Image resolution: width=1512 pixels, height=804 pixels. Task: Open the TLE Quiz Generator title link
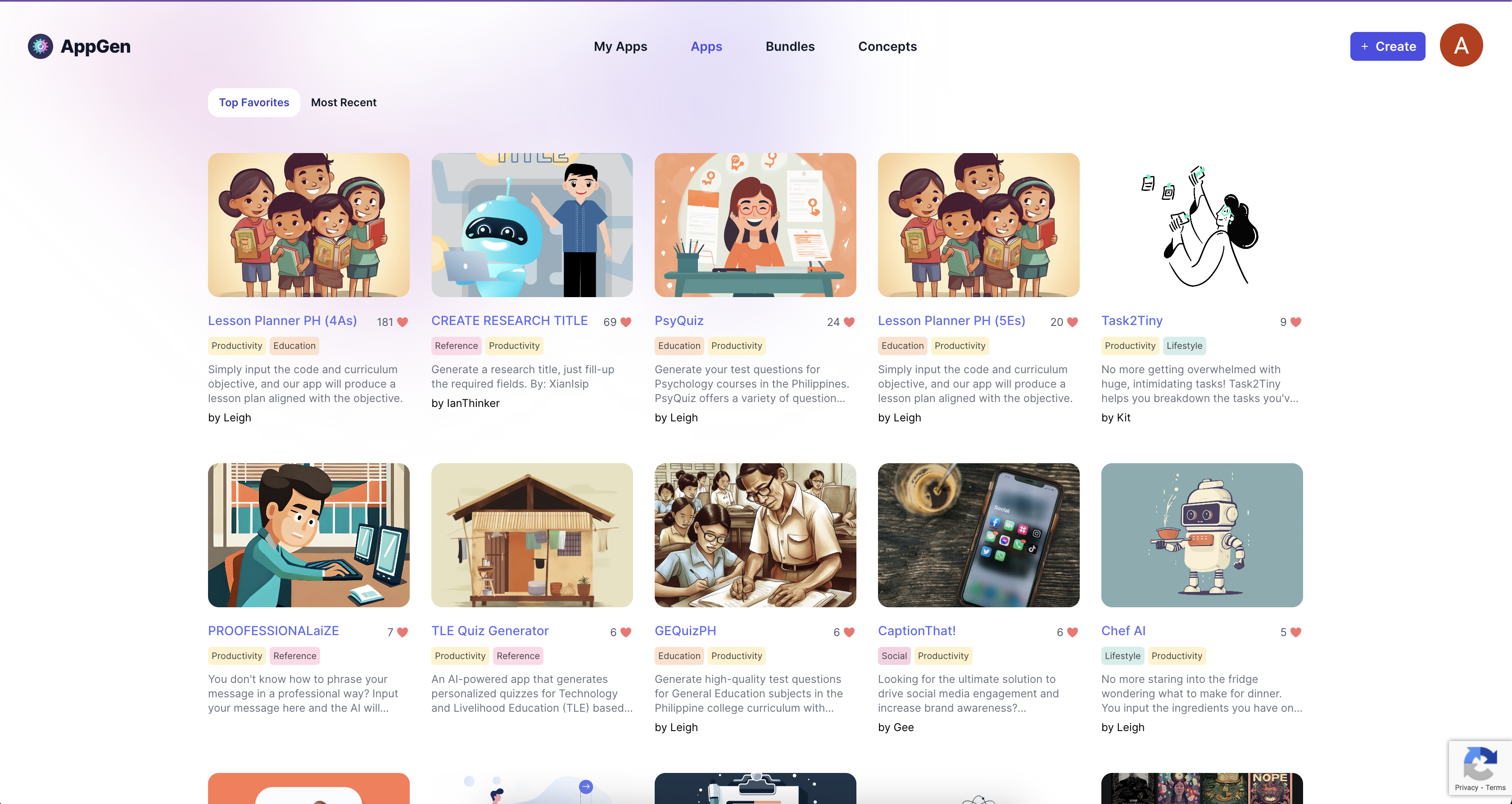pyautogui.click(x=489, y=631)
